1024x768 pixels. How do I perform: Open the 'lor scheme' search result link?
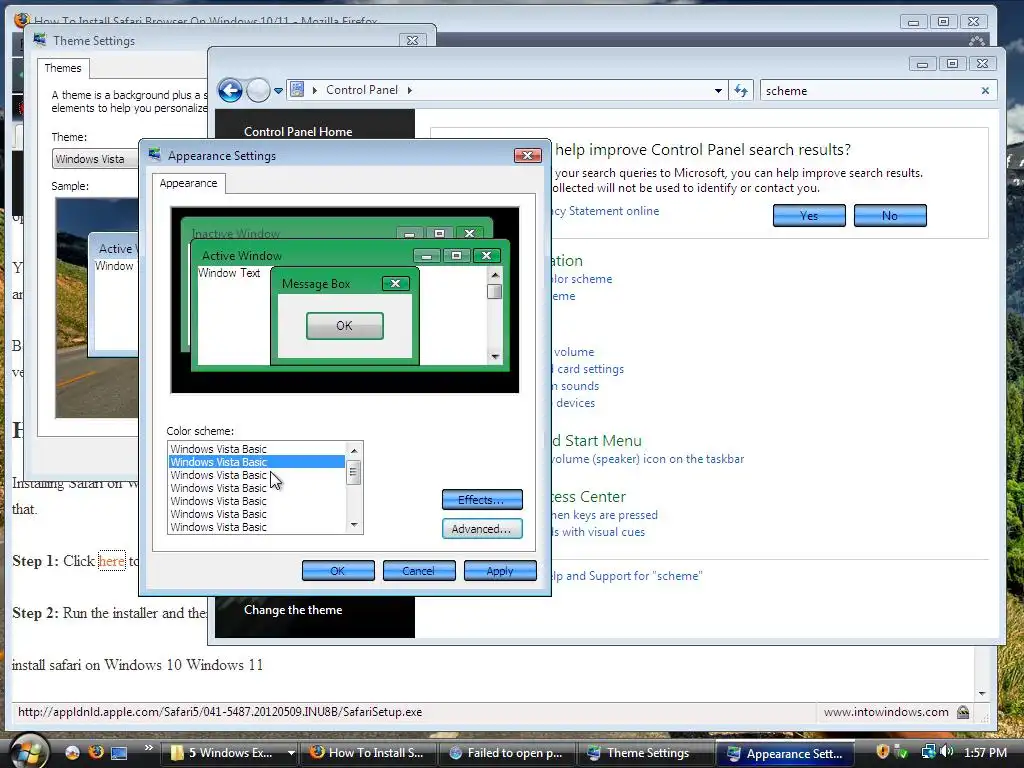583,279
